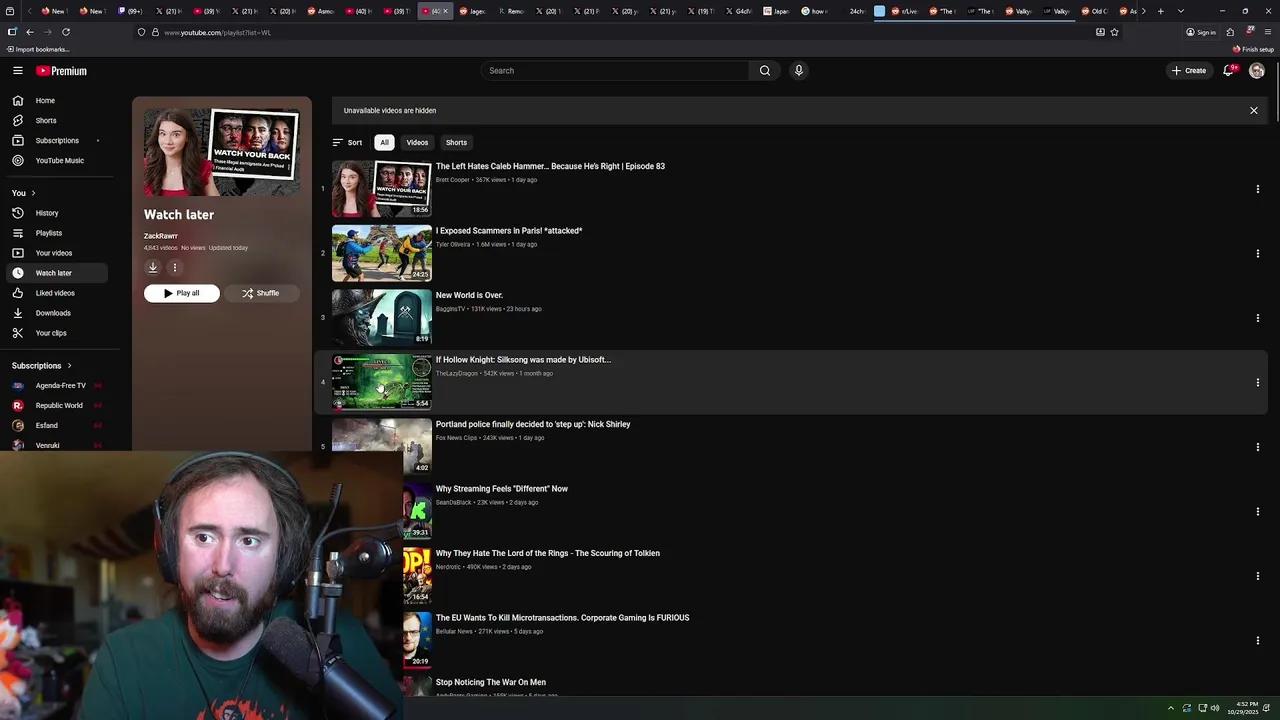Open options for the Brett Cooper video

tap(1257, 189)
